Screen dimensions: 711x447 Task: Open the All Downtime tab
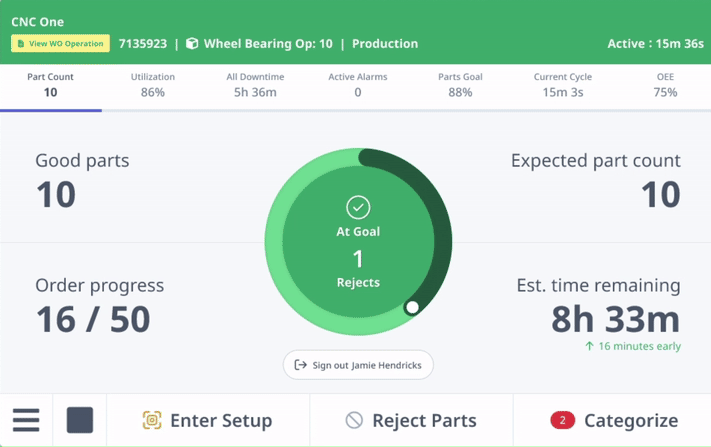(255, 85)
